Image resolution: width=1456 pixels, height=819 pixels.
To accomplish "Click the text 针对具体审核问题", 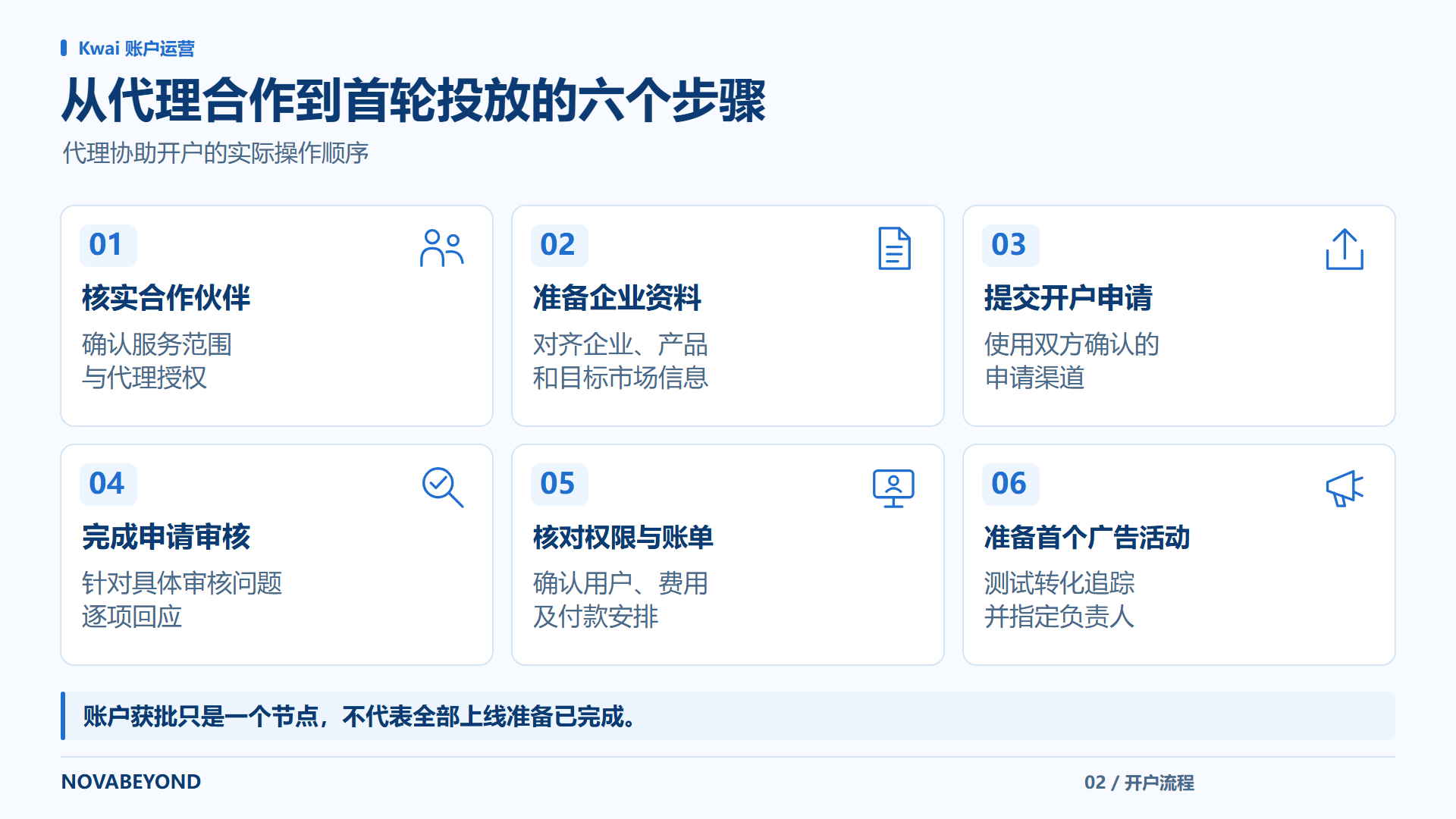I will pos(182,583).
